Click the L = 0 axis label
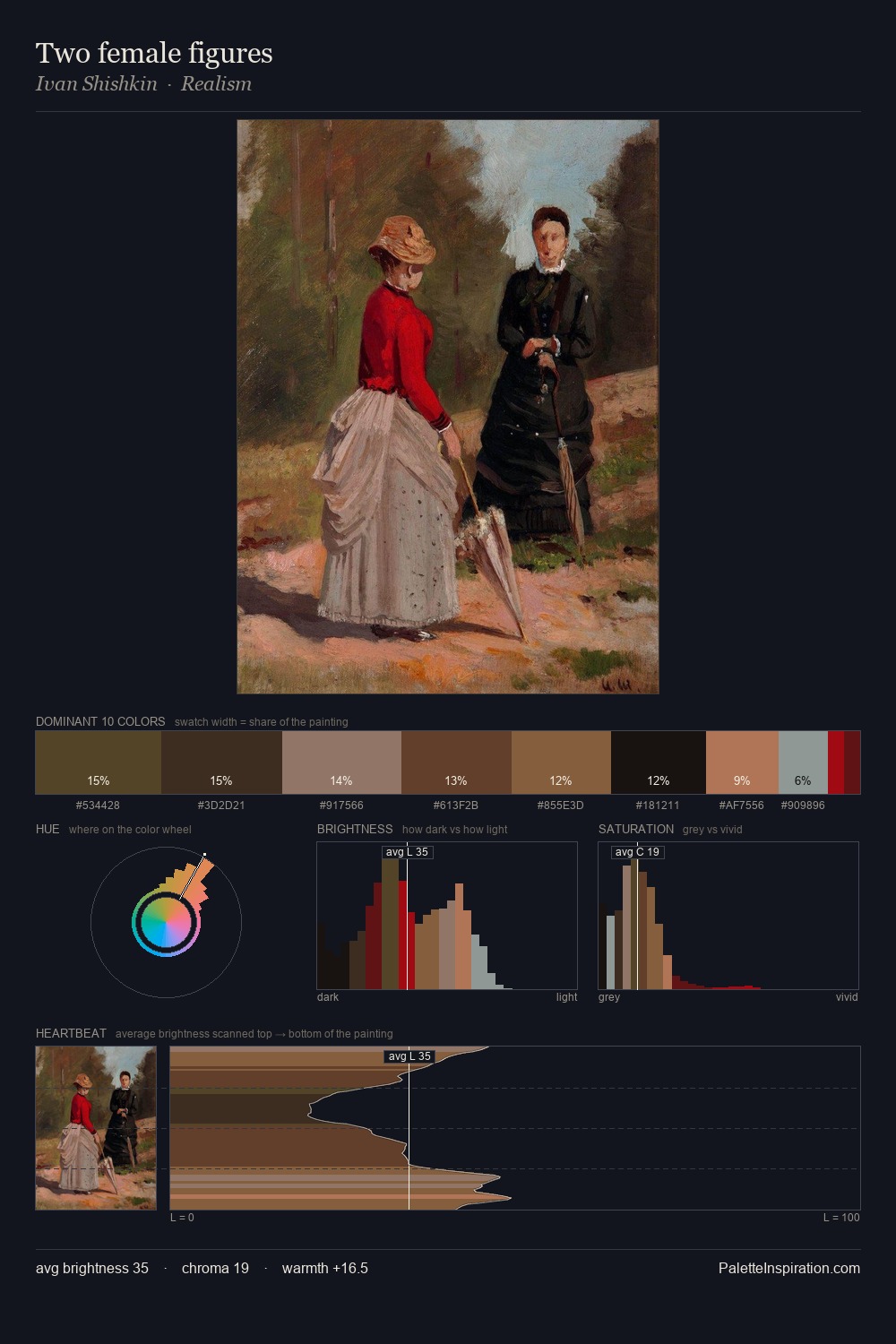896x1344 pixels. (182, 1218)
